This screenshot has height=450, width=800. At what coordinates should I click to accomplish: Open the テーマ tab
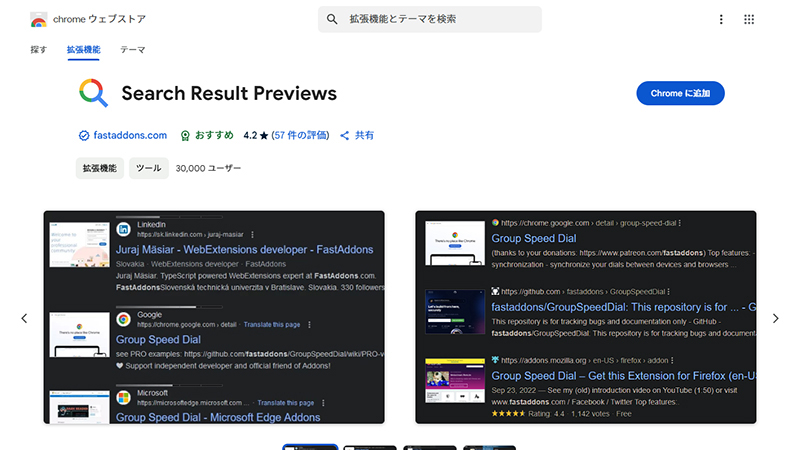(133, 49)
